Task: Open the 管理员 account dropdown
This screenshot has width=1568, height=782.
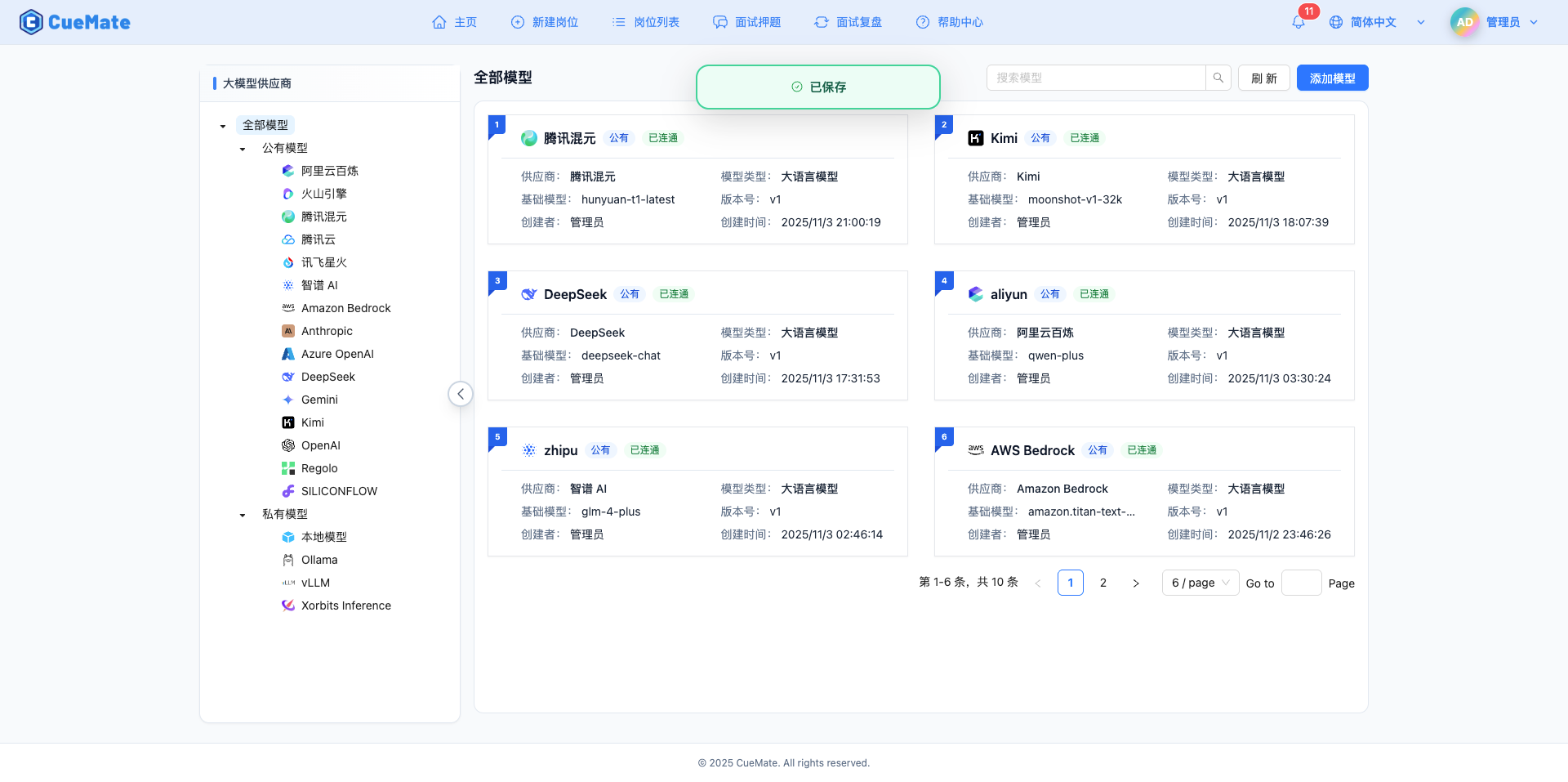Action: pos(1508,22)
